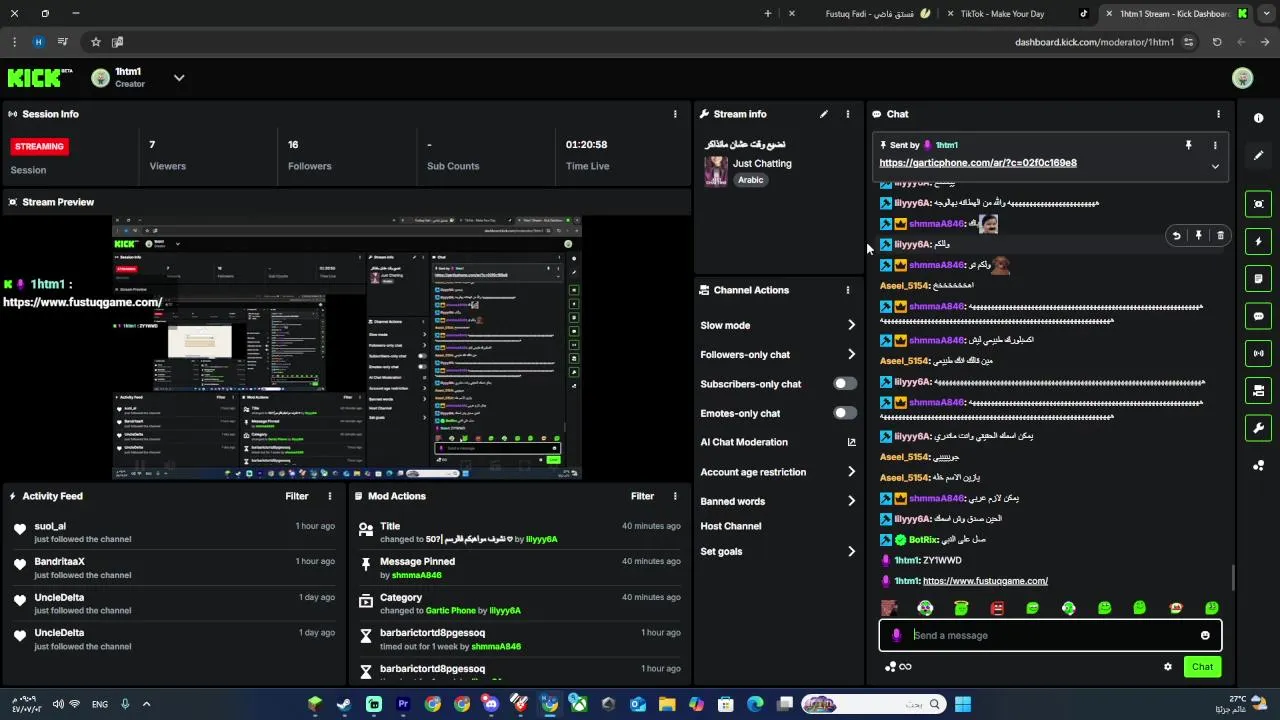Click the three-dot cluster icon in right sidebar
1280x720 pixels.
[1258, 465]
